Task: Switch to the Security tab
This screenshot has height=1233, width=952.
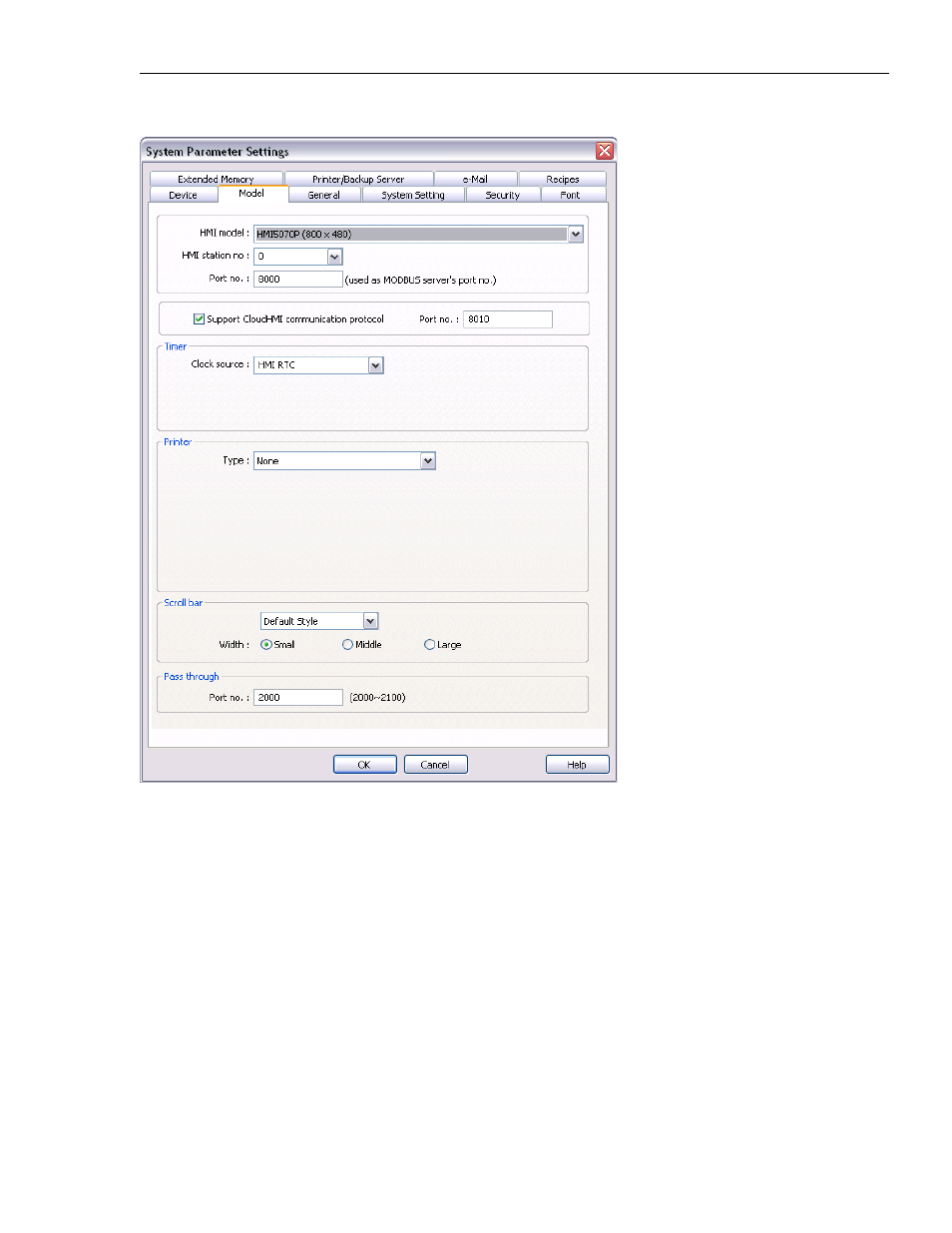Action: (x=503, y=195)
